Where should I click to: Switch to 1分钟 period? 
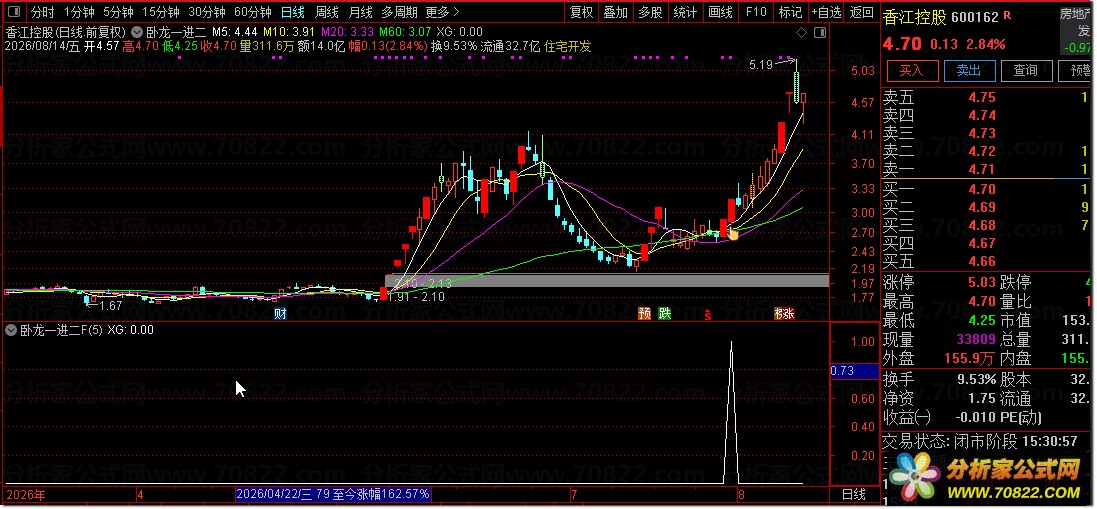pyautogui.click(x=79, y=12)
